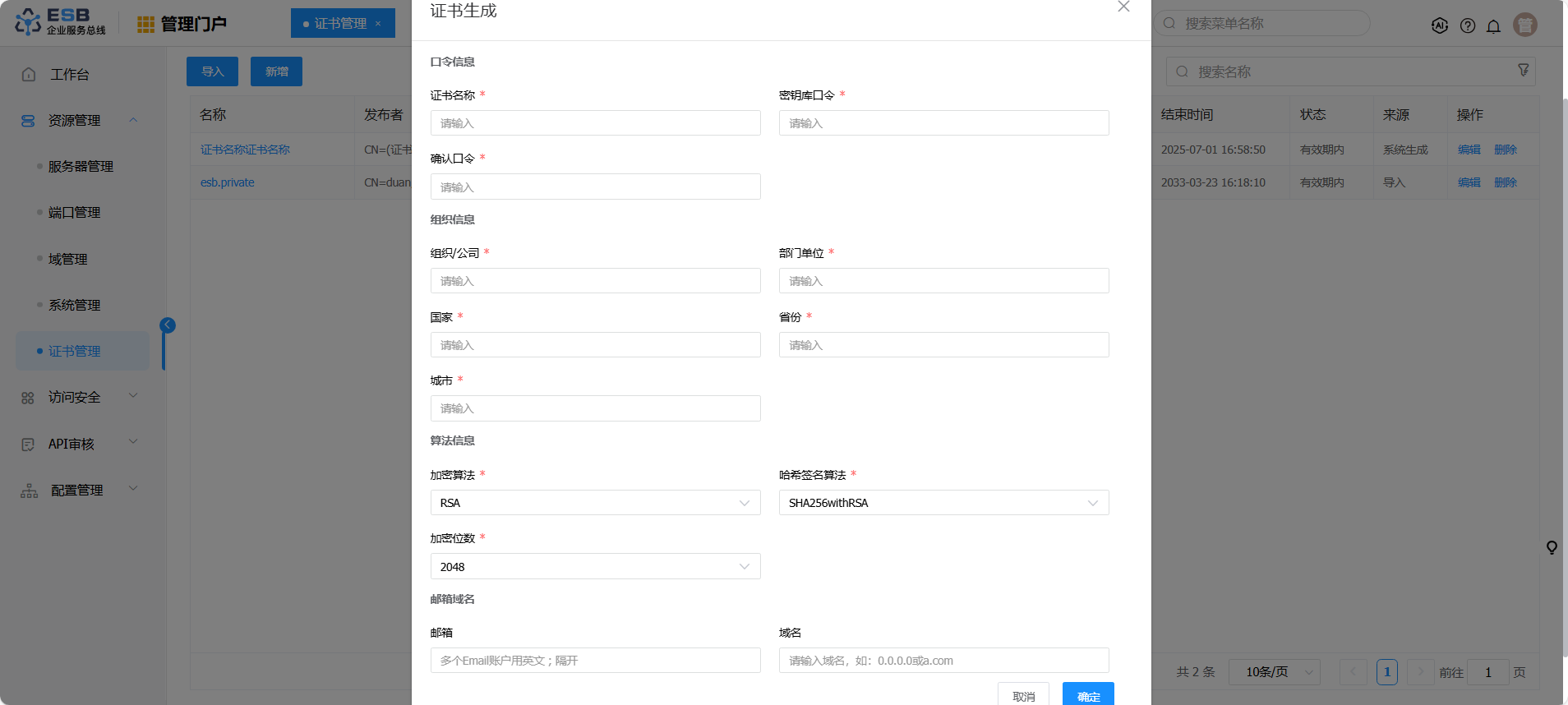Open the 加密算法 RSA dropdown
The image size is (1568, 705).
coord(595,503)
